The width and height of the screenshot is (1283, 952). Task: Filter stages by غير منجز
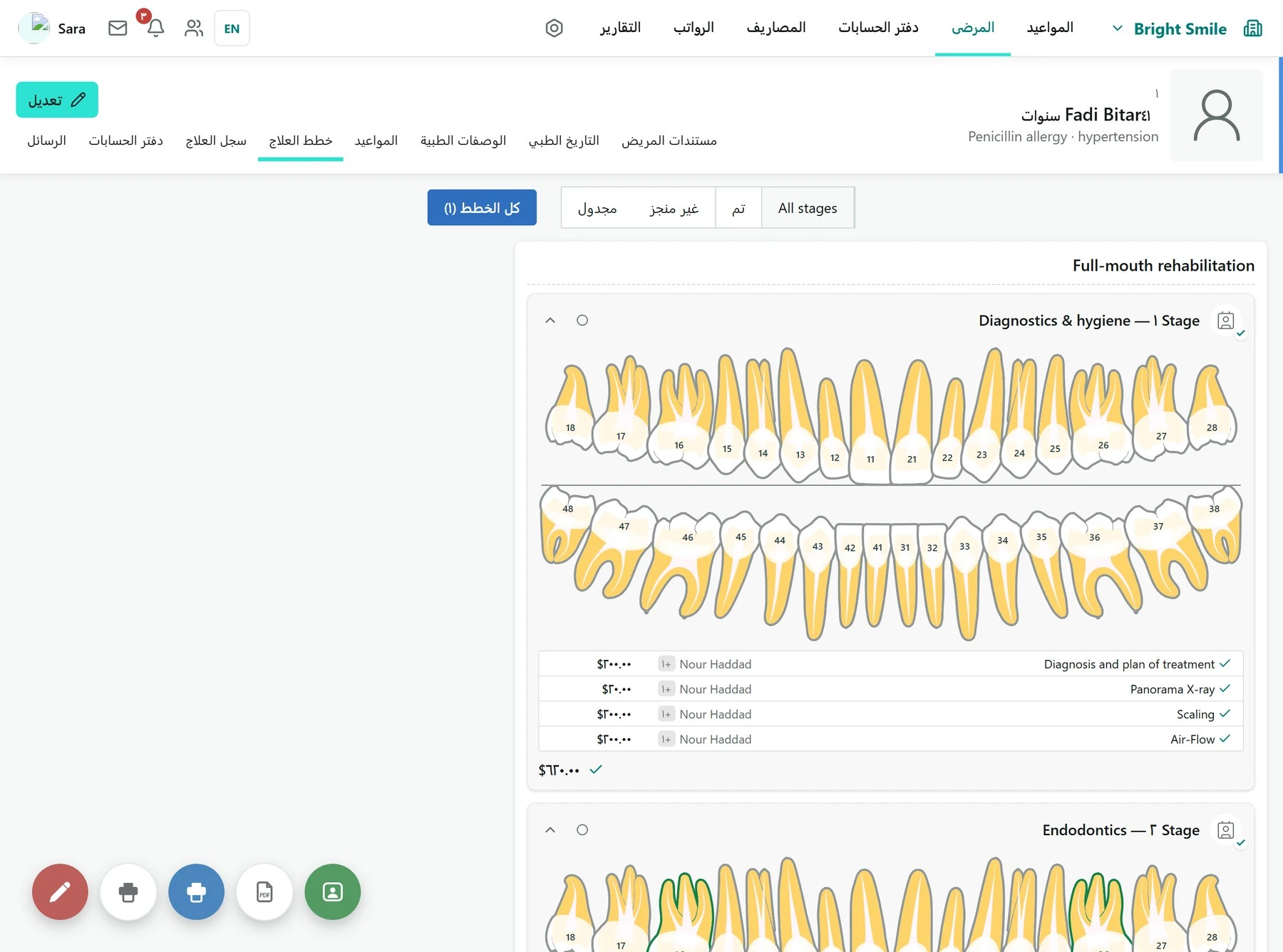point(674,208)
